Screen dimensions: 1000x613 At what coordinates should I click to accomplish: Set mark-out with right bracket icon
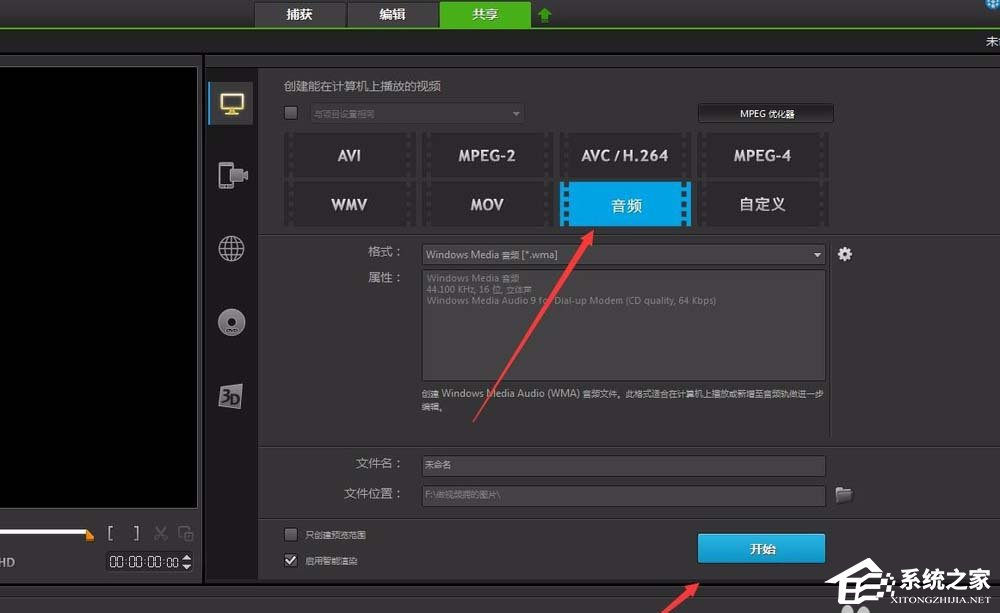(135, 533)
